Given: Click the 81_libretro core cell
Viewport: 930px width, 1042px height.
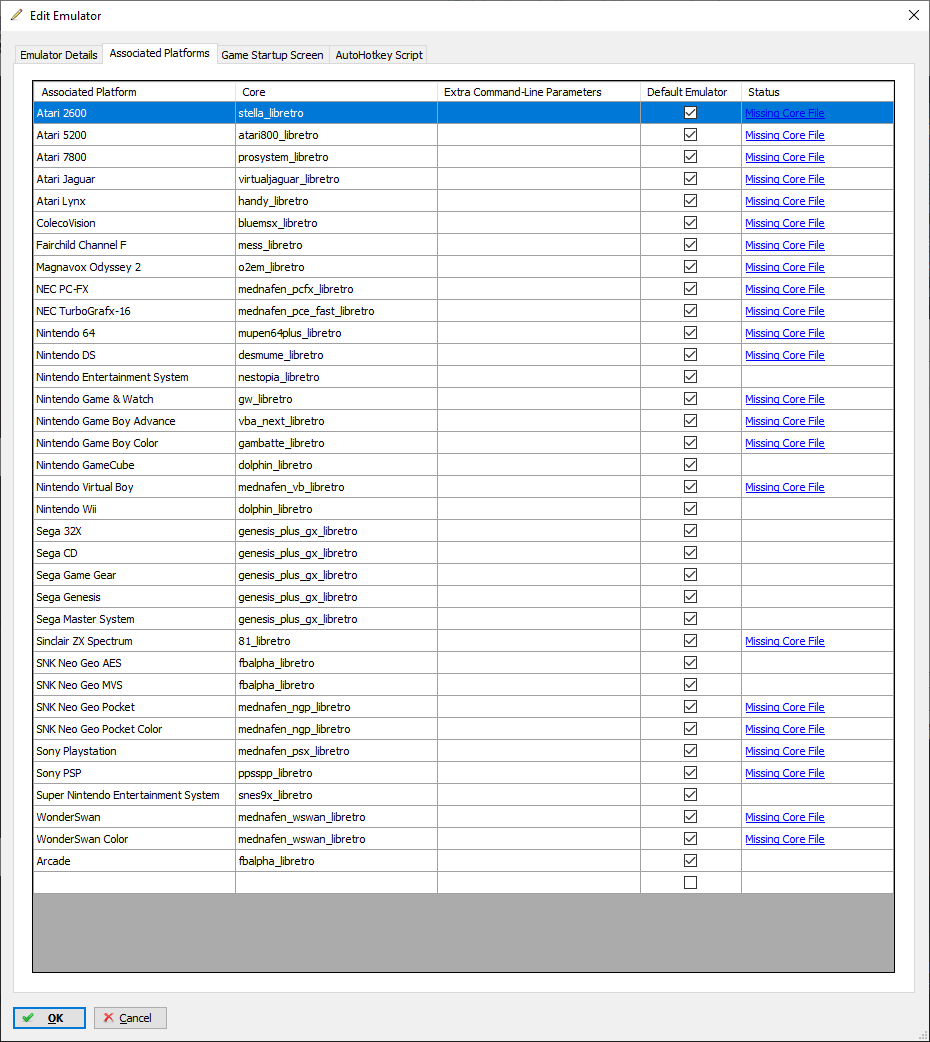Looking at the screenshot, I should coord(336,641).
